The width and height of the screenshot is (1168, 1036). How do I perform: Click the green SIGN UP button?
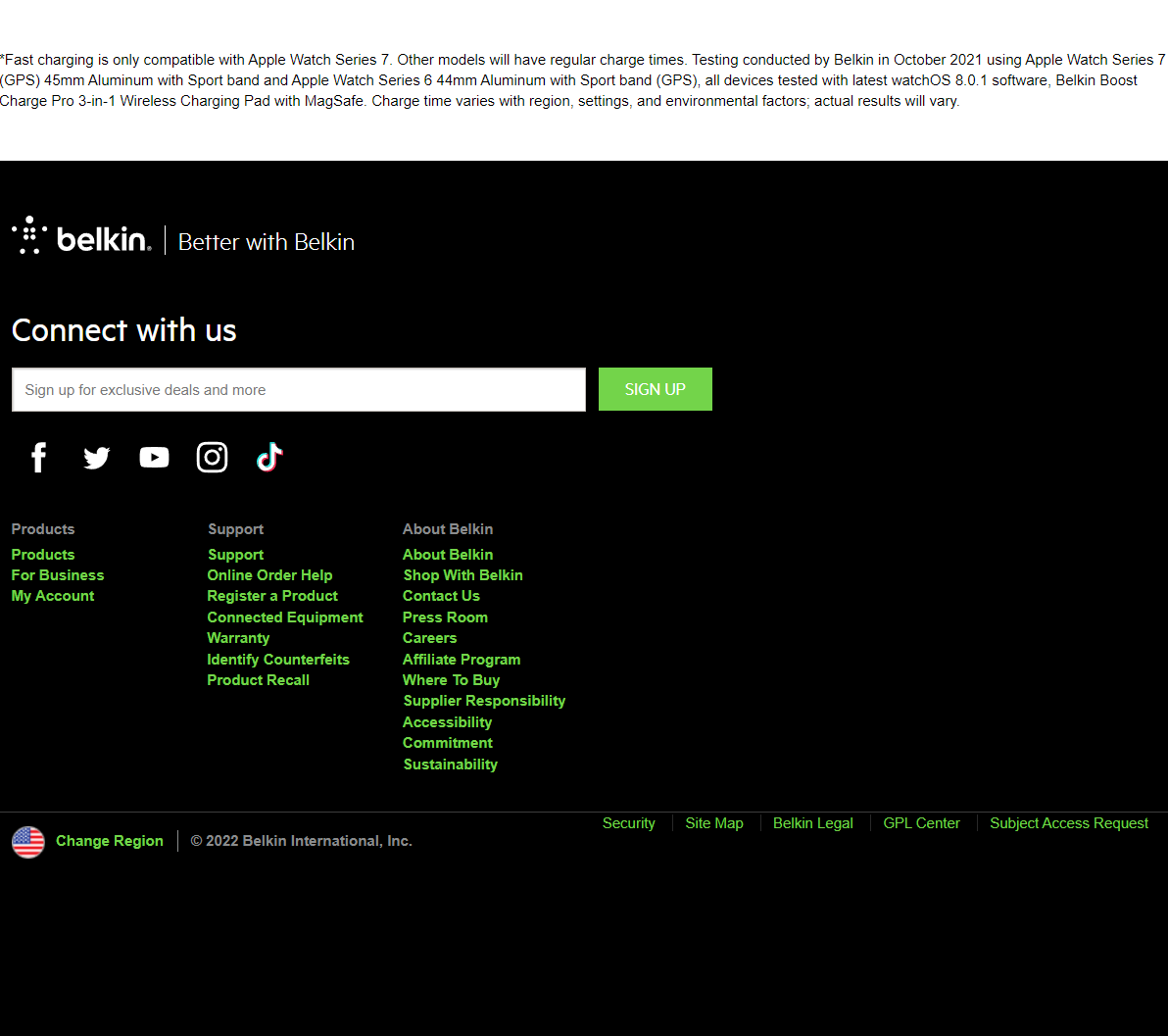click(x=655, y=389)
